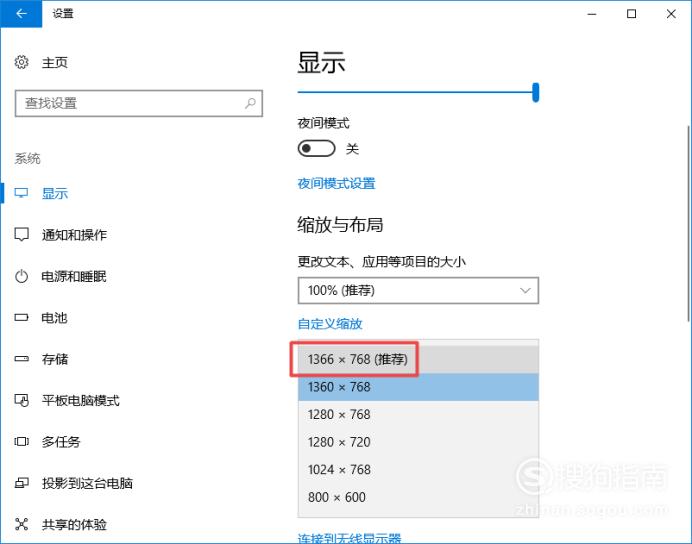Click the middle of brightness slider track
The height and width of the screenshot is (544, 692).
point(415,92)
